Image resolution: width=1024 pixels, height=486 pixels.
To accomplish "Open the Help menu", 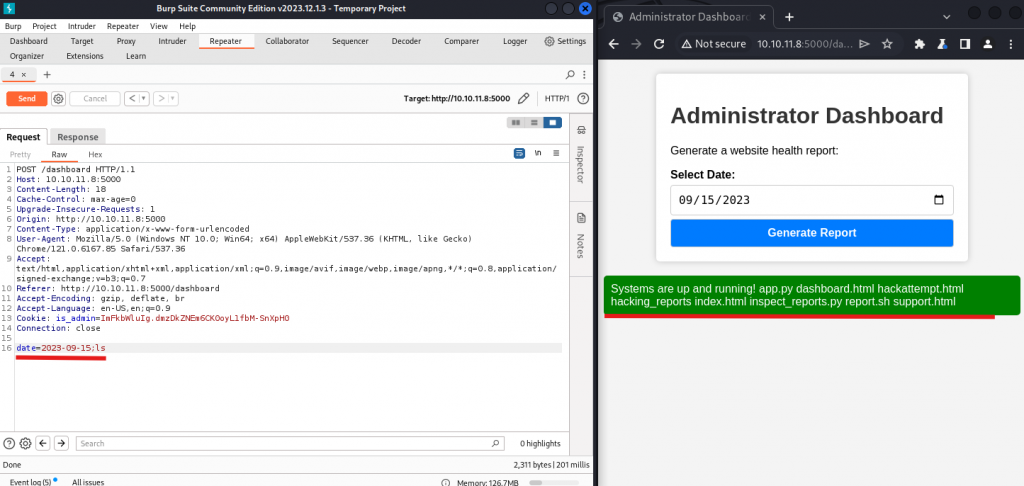I will (x=187, y=26).
